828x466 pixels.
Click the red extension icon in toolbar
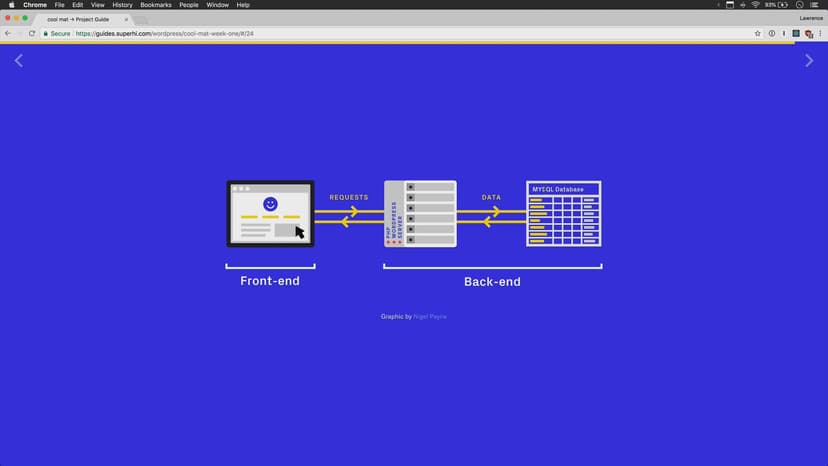click(808, 33)
